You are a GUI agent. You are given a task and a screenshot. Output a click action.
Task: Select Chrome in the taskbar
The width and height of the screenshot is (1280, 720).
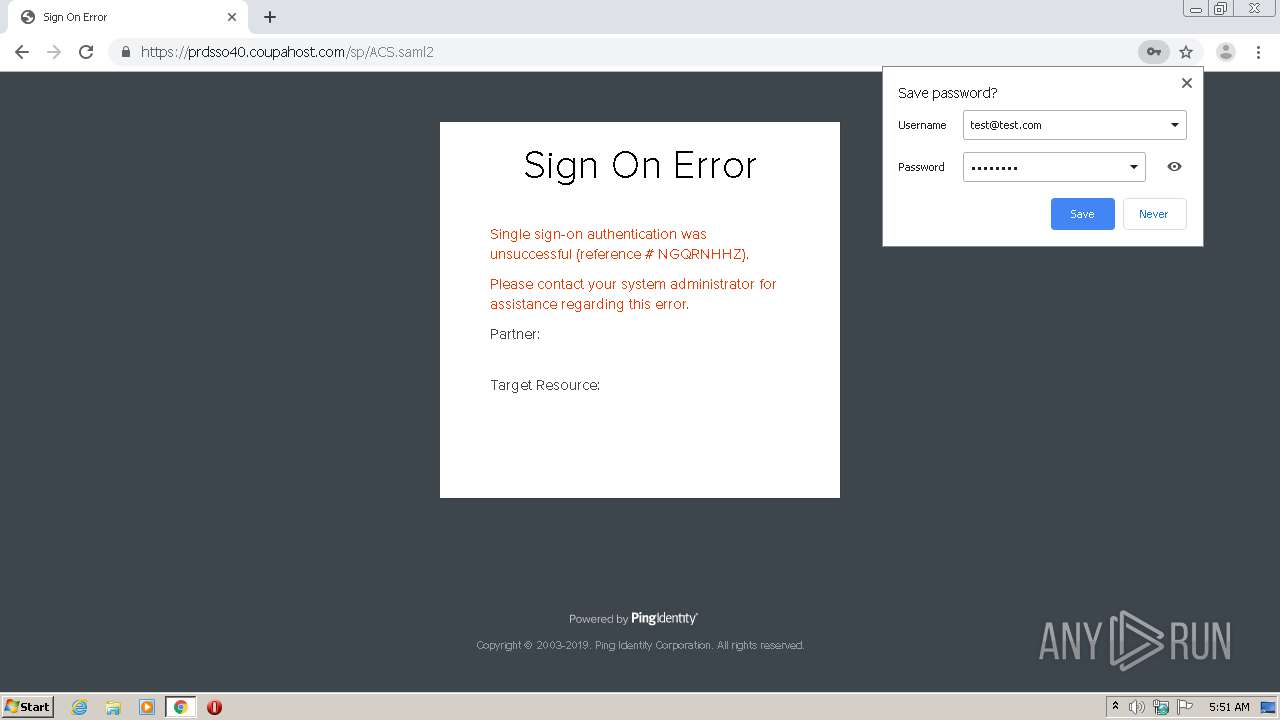point(180,707)
